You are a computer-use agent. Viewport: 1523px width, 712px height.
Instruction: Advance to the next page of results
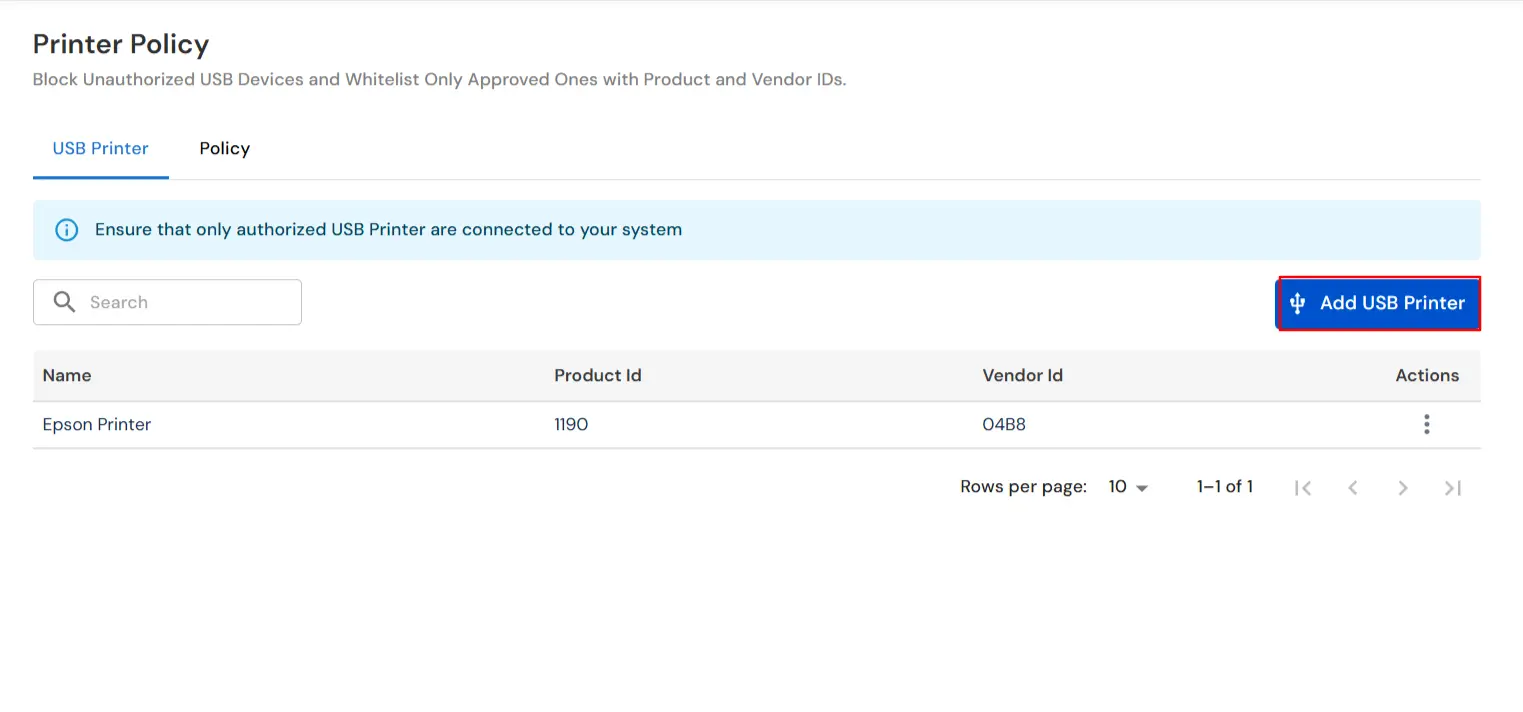point(1402,488)
